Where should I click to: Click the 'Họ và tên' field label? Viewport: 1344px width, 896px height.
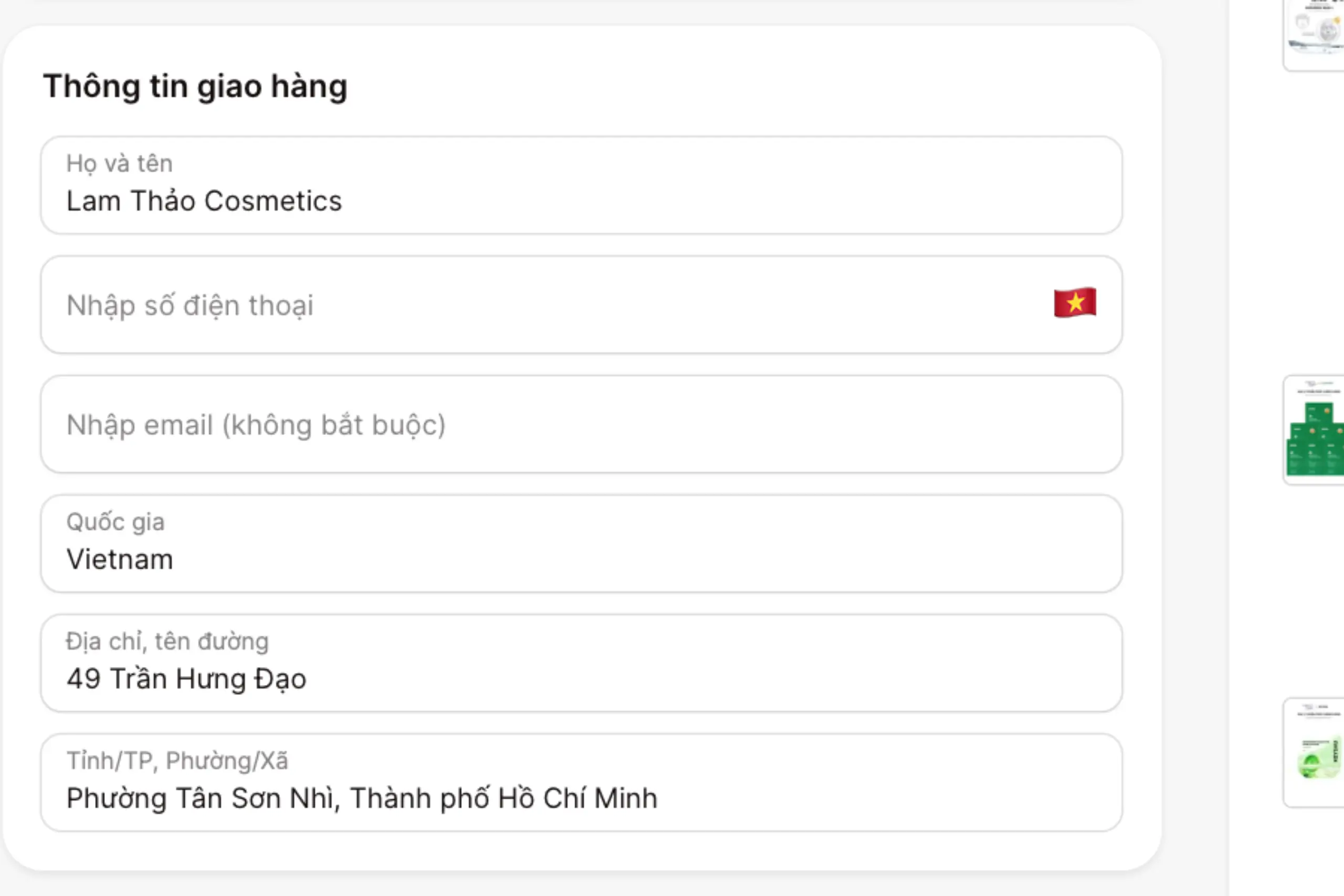click(118, 163)
